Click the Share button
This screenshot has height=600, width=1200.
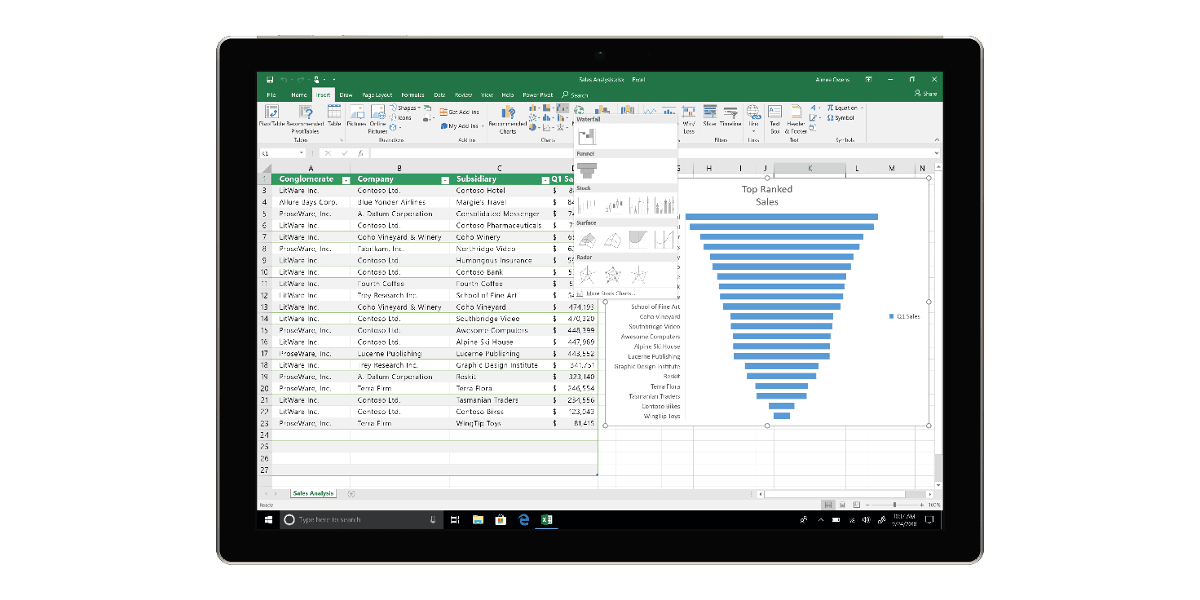pyautogui.click(x=926, y=94)
